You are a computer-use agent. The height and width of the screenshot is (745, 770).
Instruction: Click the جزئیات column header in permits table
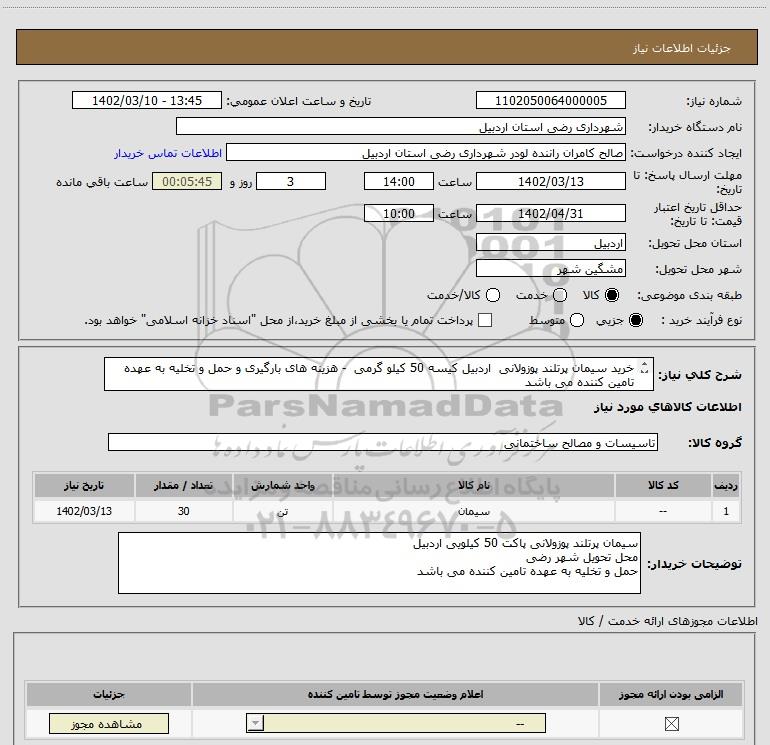click(x=109, y=694)
